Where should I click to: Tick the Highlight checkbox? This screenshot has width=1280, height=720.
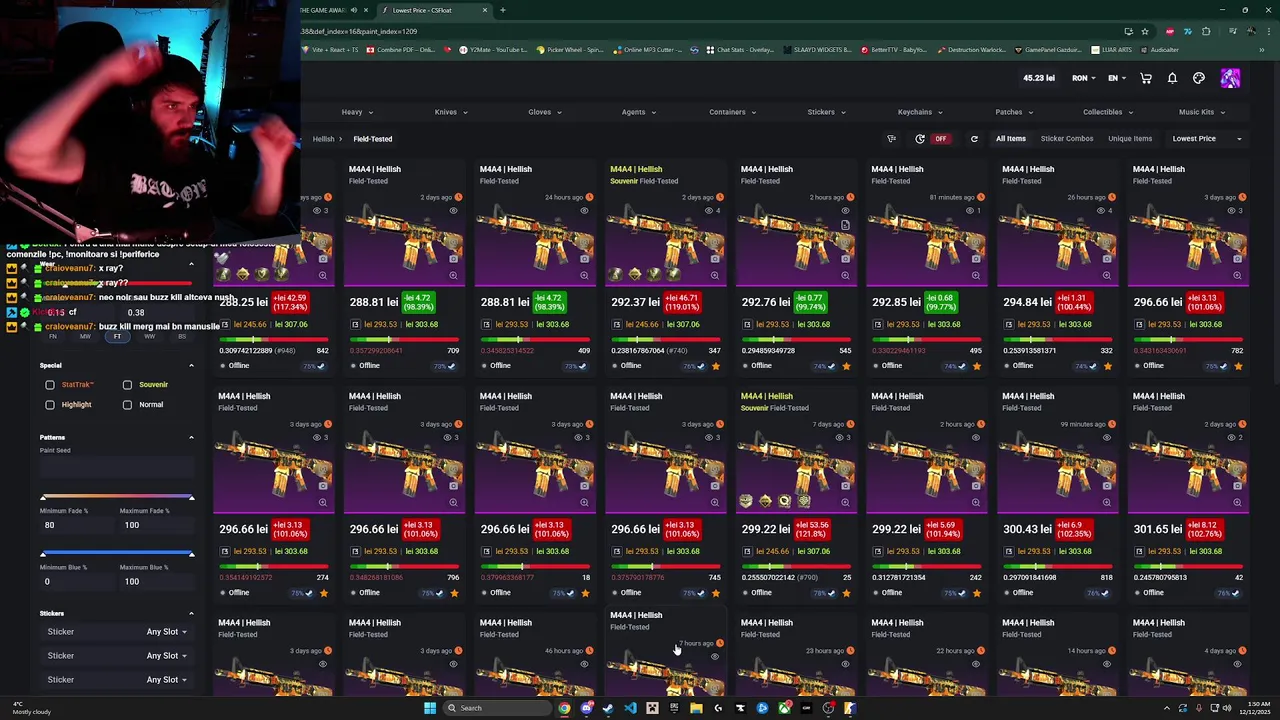(50, 405)
